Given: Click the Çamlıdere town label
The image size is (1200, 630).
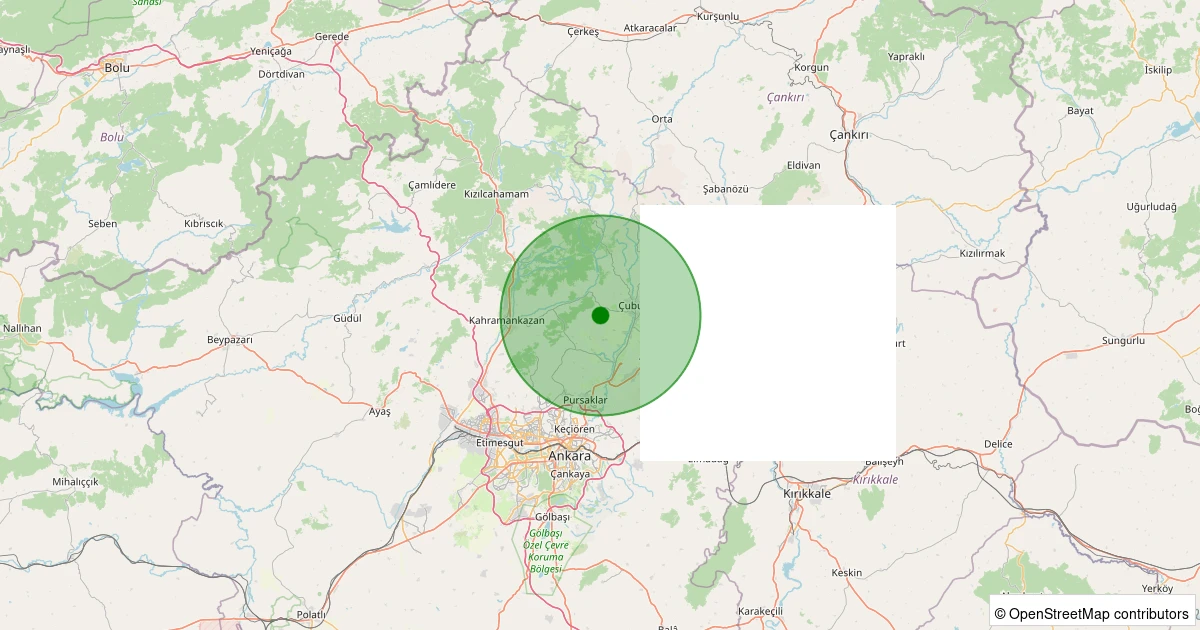Looking at the screenshot, I should click(432, 185).
